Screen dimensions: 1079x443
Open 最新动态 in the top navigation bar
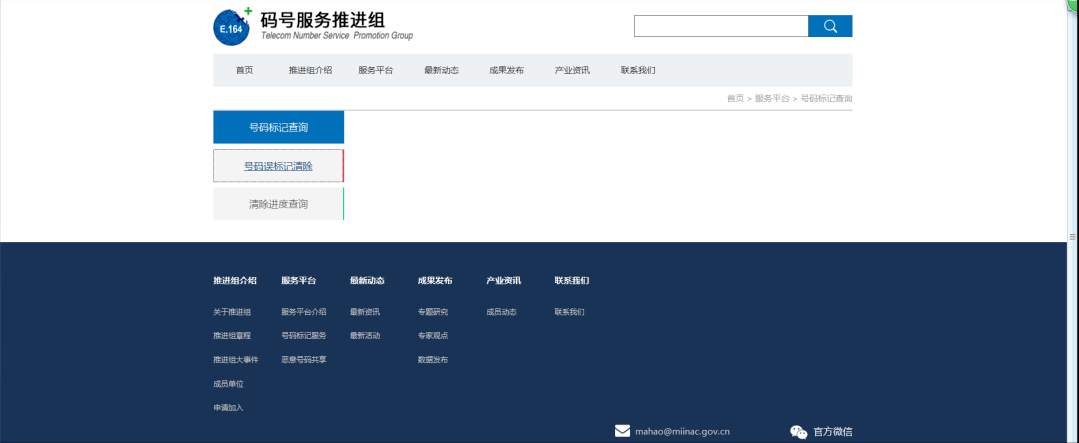[x=442, y=70]
